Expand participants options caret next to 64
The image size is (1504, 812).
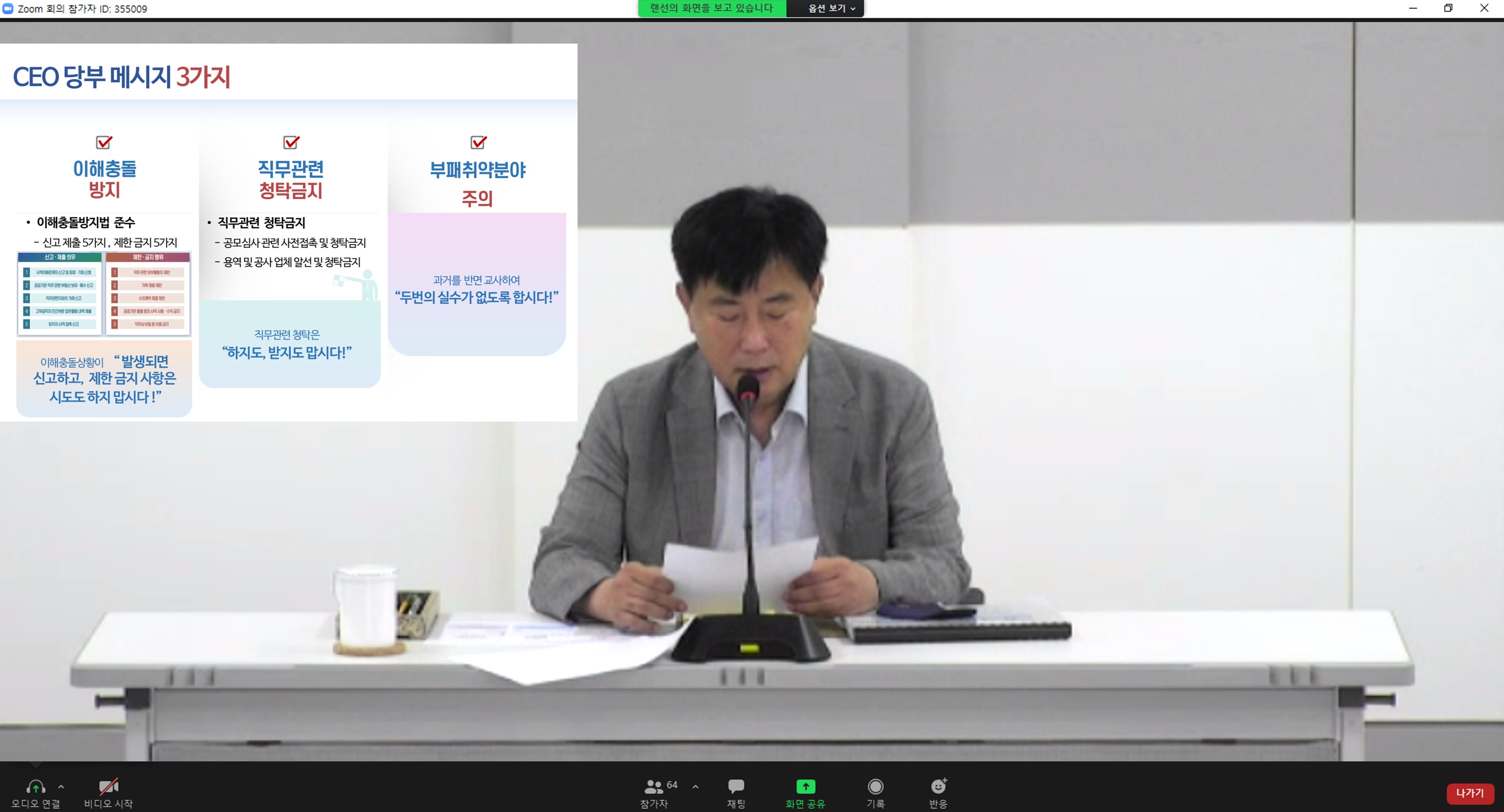pyautogui.click(x=695, y=786)
